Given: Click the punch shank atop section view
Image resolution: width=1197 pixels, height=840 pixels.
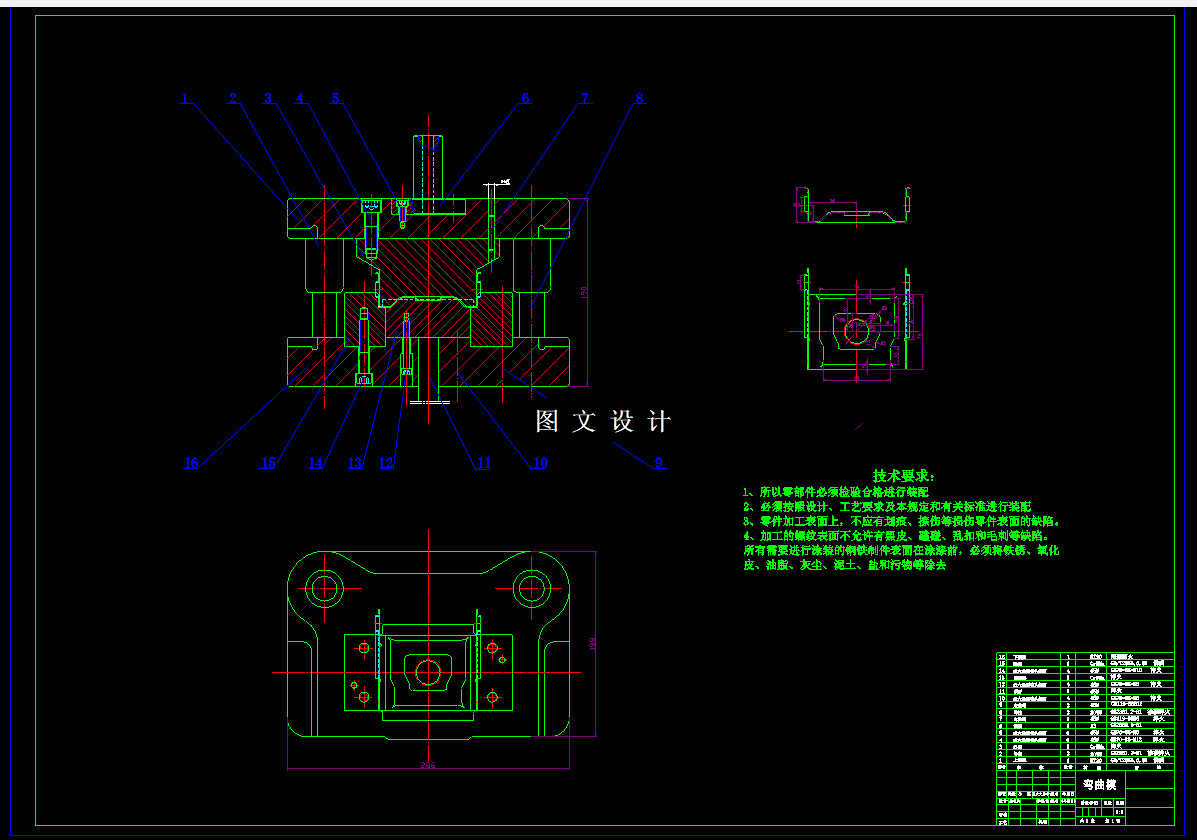Looking at the screenshot, I should click(x=428, y=168).
